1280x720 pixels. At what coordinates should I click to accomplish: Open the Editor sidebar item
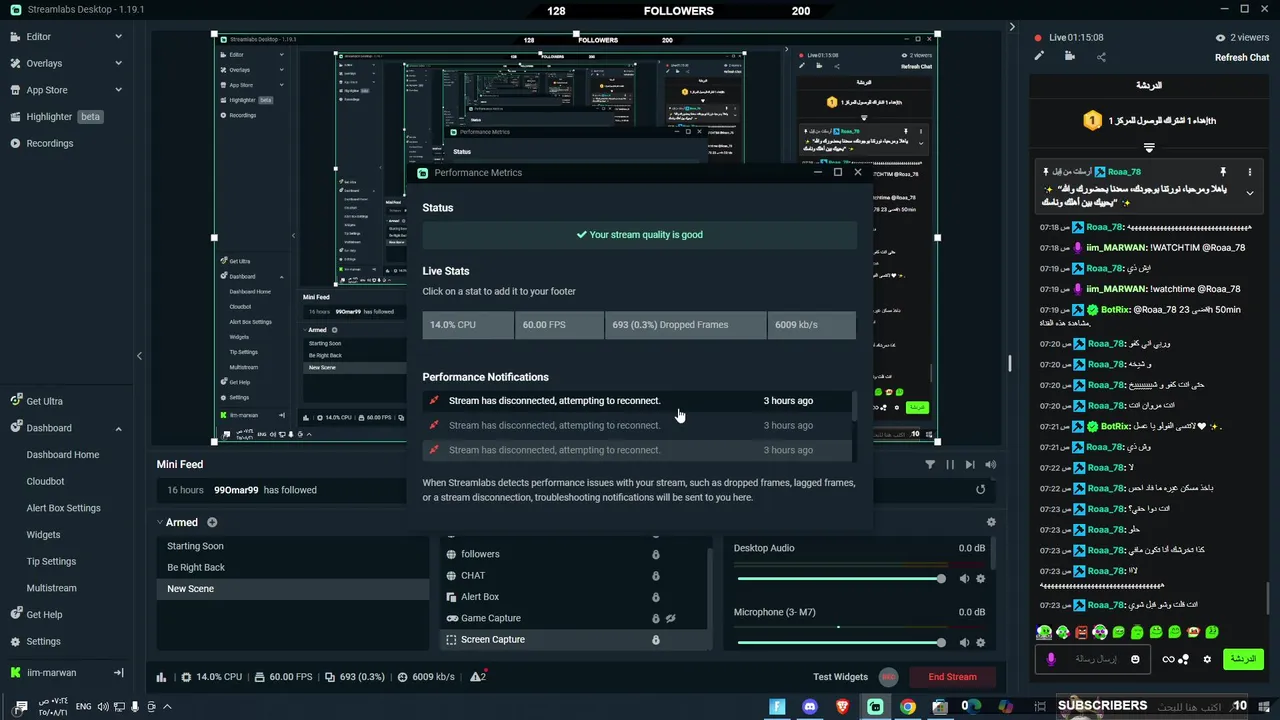coord(38,36)
